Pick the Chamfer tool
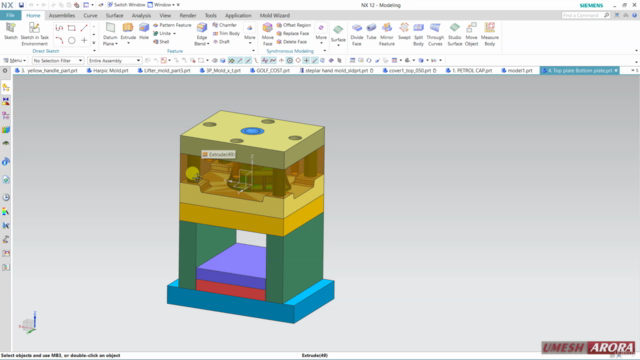Image resolution: width=640 pixels, height=360 pixels. click(x=224, y=25)
